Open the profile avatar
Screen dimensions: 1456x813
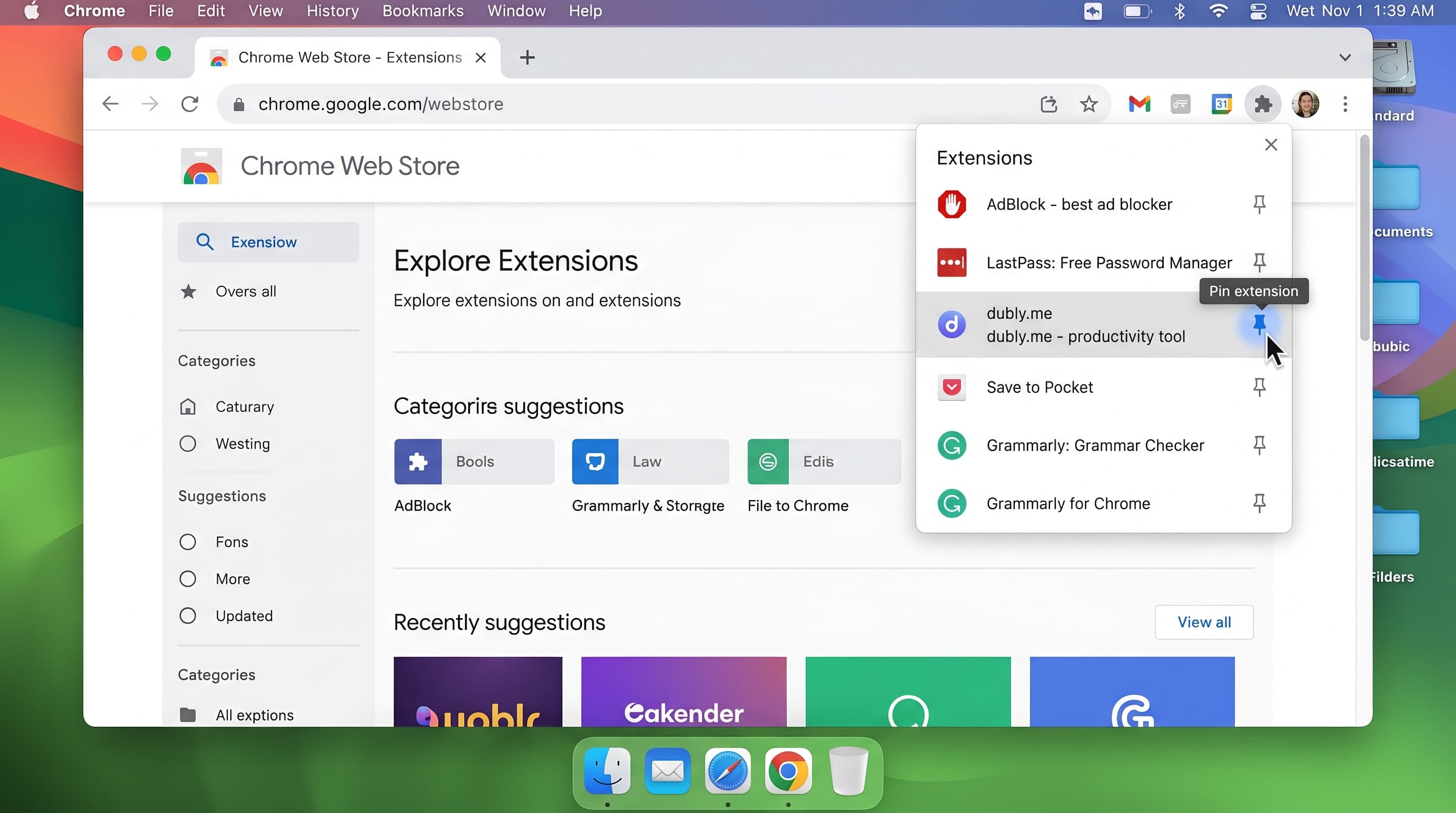pyautogui.click(x=1305, y=104)
